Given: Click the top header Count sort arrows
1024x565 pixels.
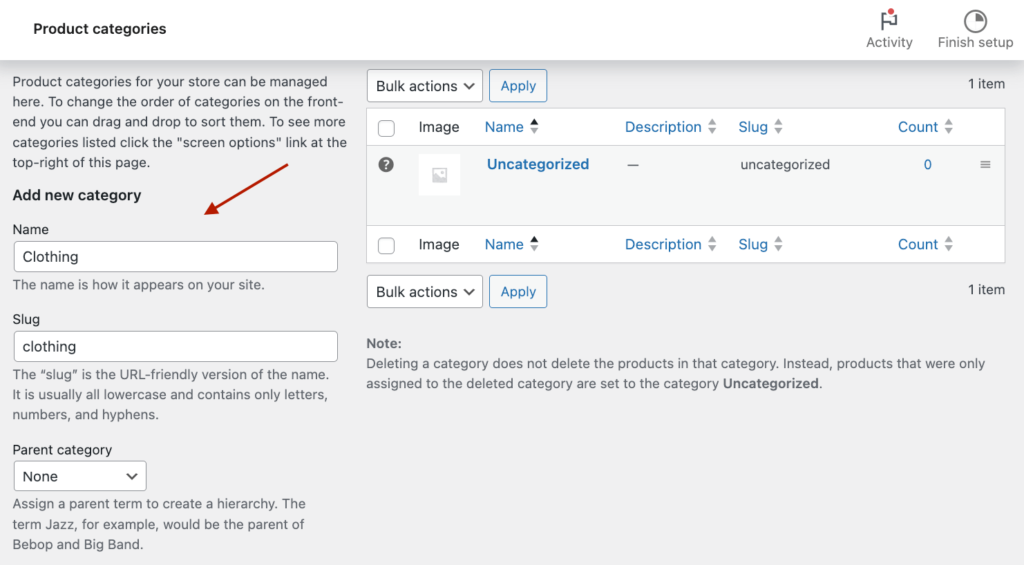Looking at the screenshot, I should (x=948, y=126).
